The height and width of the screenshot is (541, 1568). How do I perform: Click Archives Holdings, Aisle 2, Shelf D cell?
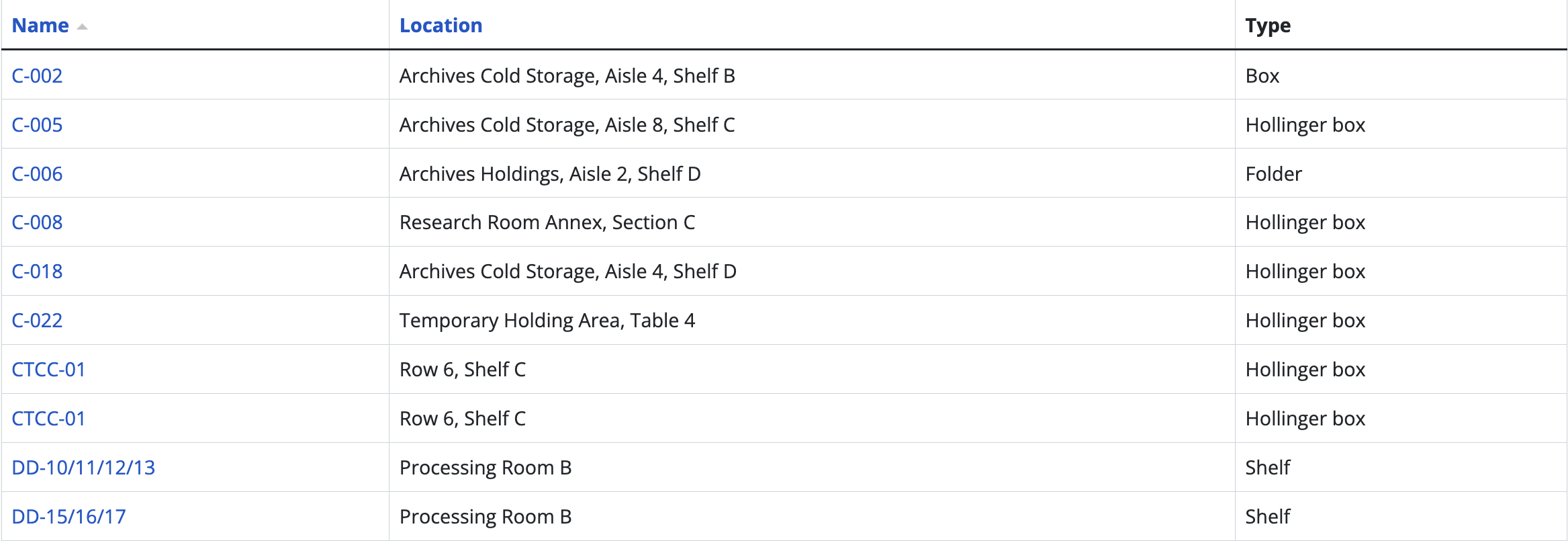[x=549, y=174]
